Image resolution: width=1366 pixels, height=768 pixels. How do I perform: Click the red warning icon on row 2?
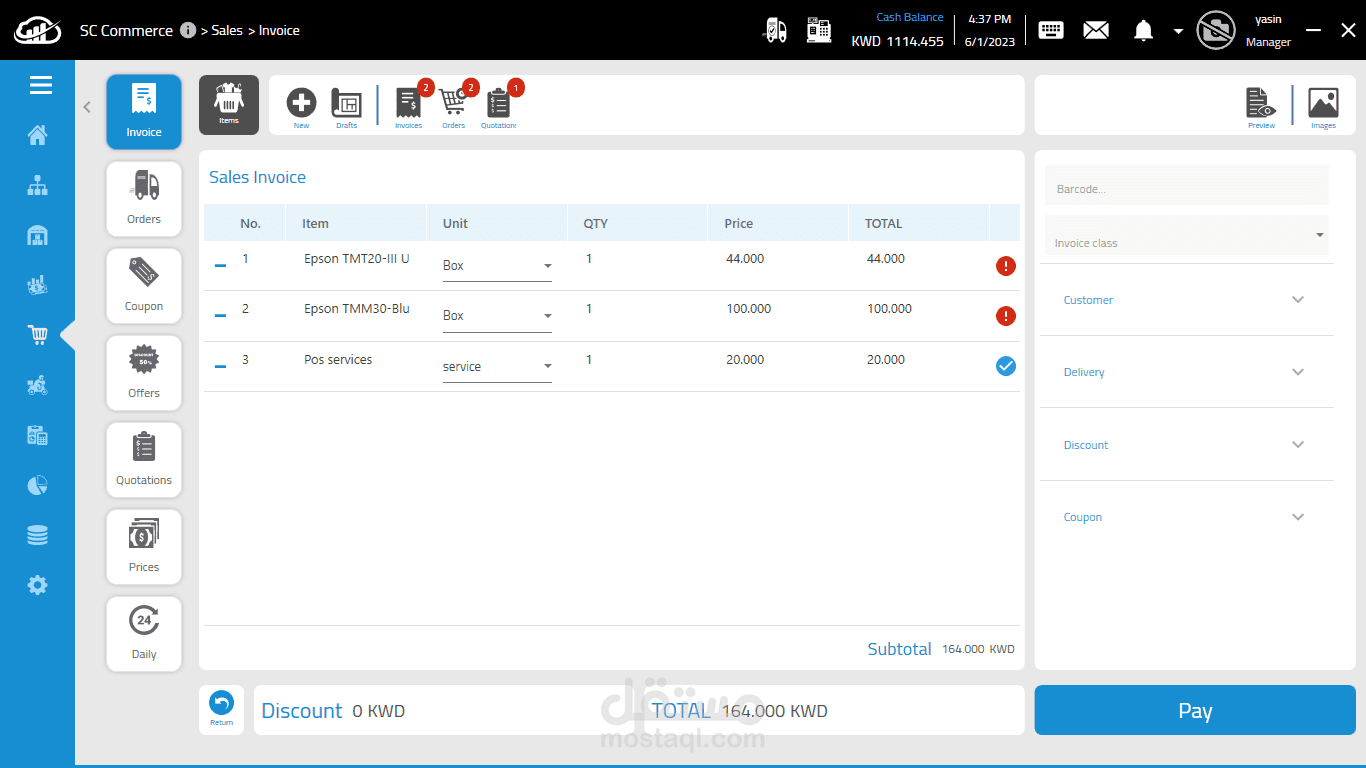pyautogui.click(x=1005, y=316)
